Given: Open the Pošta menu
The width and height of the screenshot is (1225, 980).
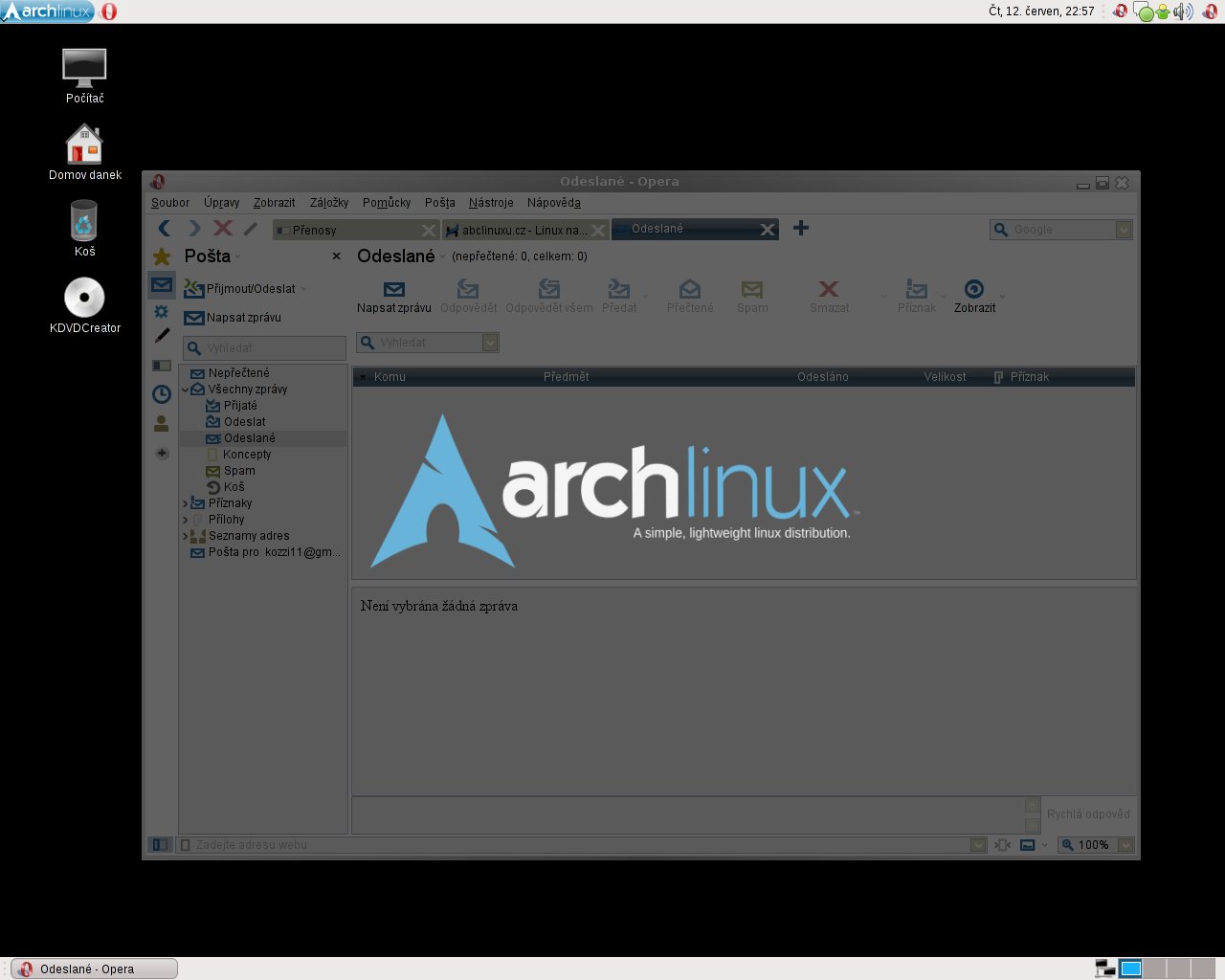Looking at the screenshot, I should click(x=440, y=203).
